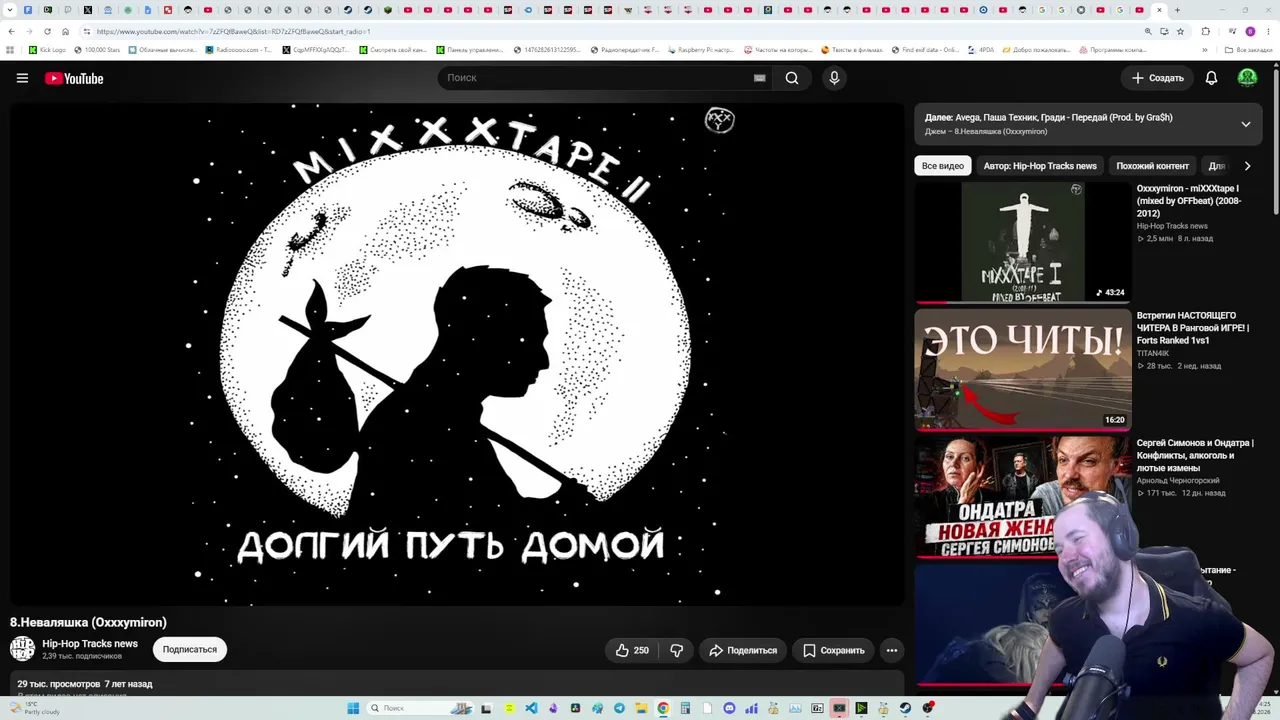Launch Visual Studio Code from the taskbar
1280x720 pixels.
(x=531, y=708)
